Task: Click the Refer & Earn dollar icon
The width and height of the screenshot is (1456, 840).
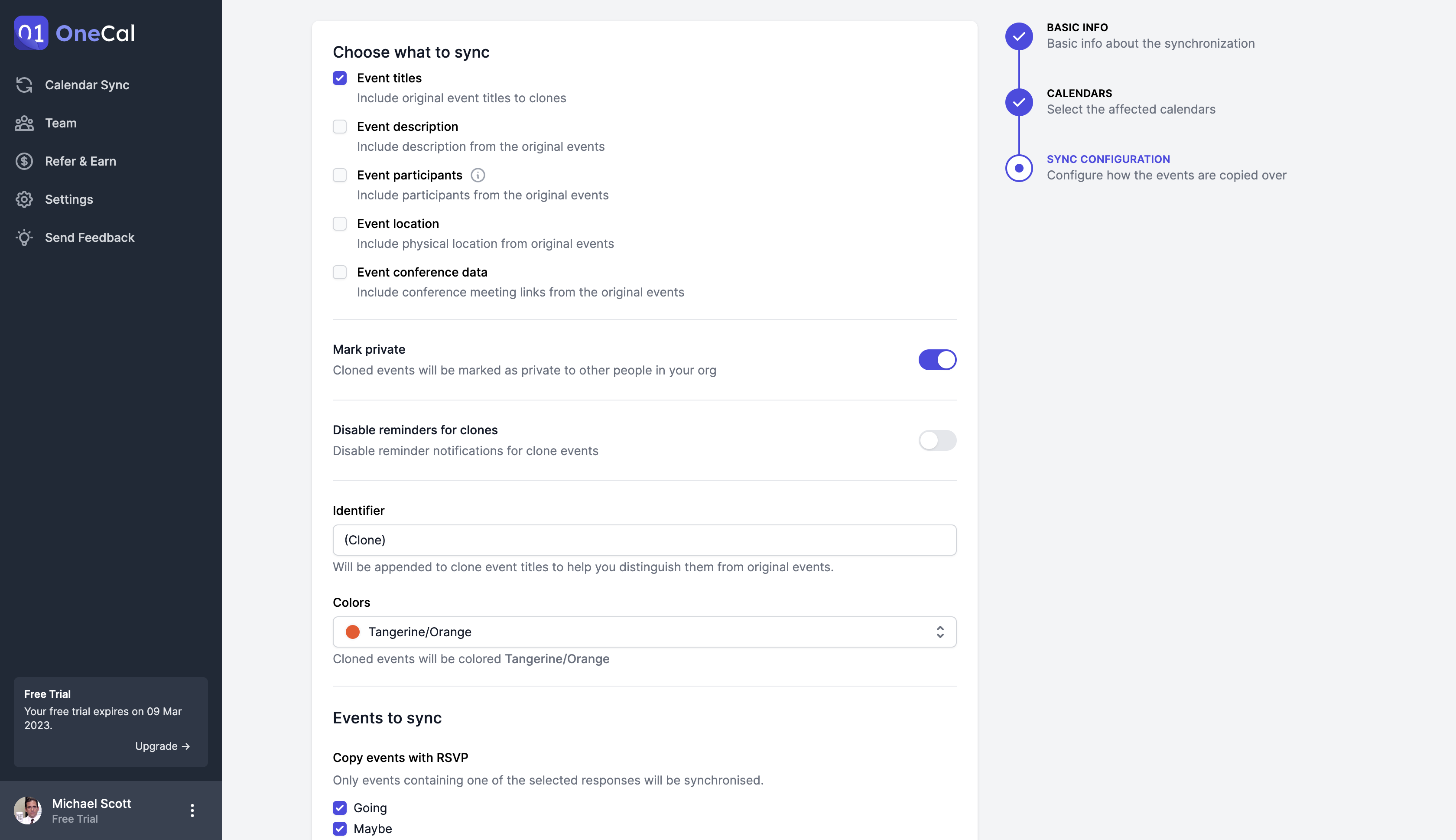Action: [x=24, y=161]
